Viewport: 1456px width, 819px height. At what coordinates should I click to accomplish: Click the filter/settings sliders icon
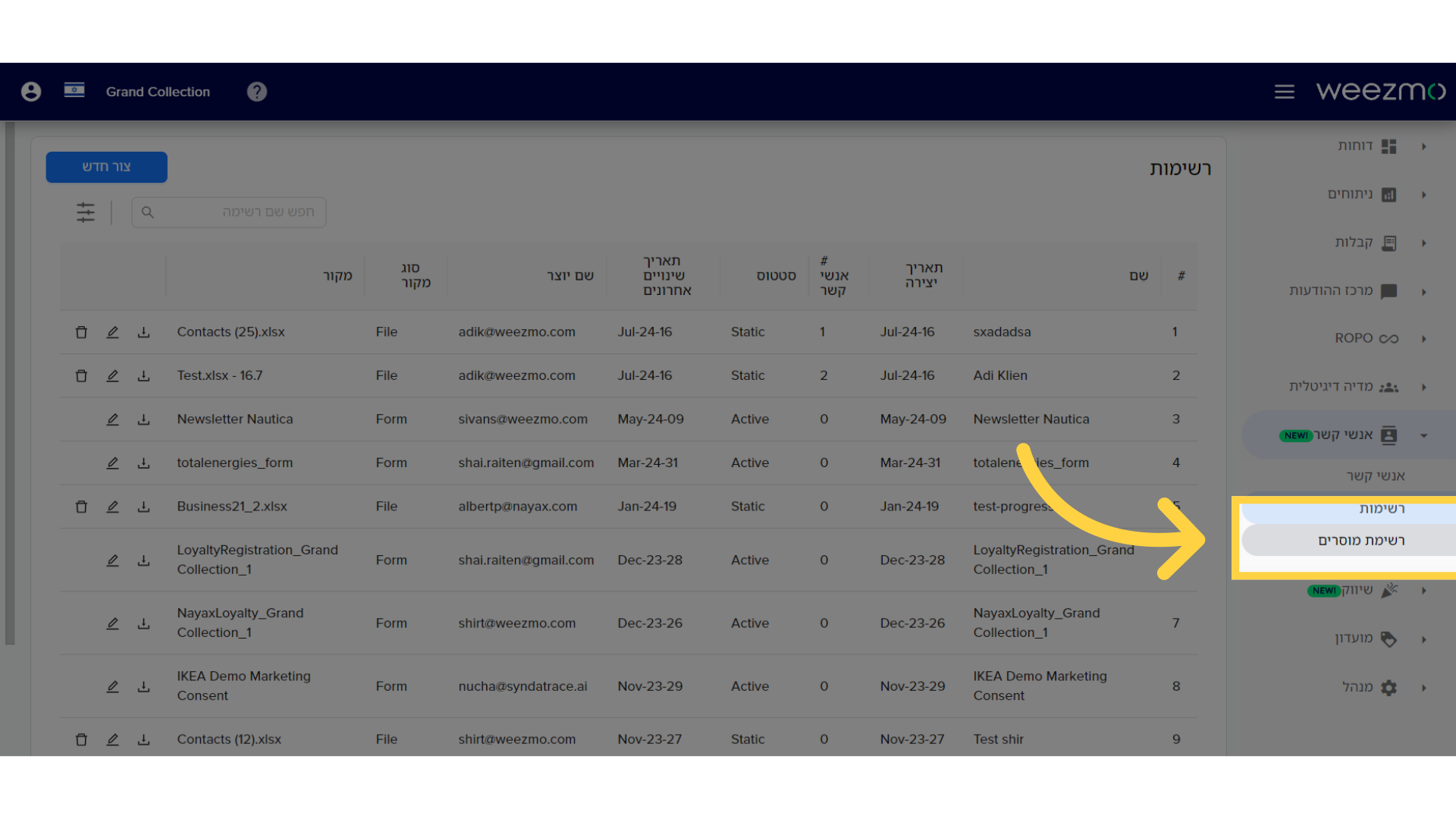pos(86,212)
